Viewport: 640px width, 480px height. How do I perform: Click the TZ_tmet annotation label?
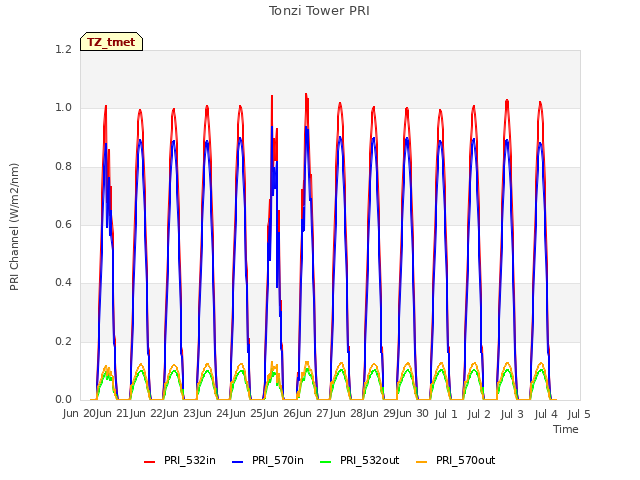111,42
